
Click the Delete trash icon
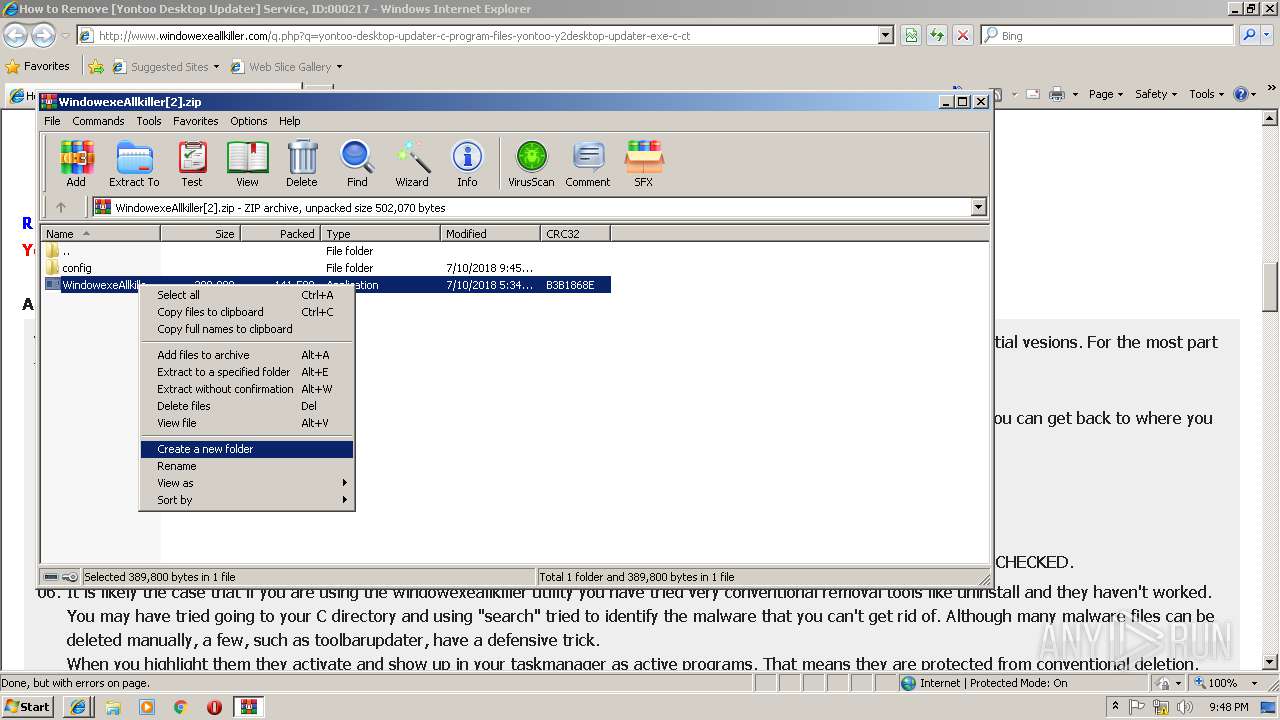[x=302, y=164]
